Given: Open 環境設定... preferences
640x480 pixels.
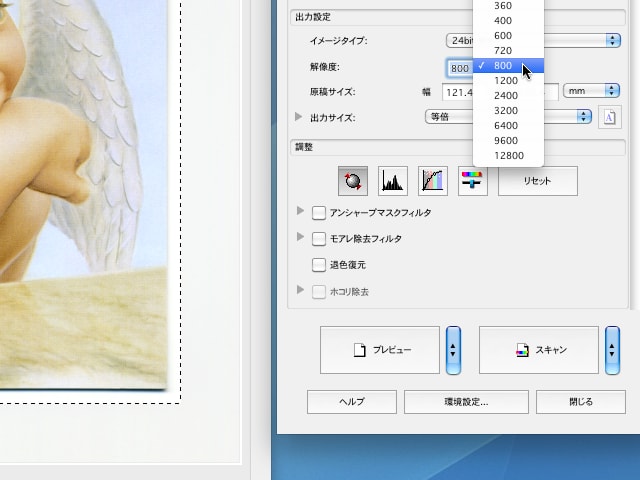Looking at the screenshot, I should (x=466, y=402).
